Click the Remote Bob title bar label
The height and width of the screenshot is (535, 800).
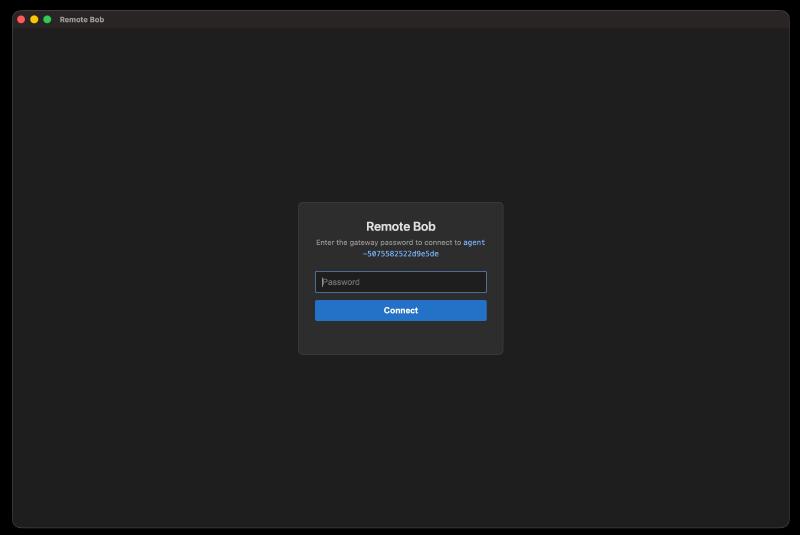(x=82, y=19)
